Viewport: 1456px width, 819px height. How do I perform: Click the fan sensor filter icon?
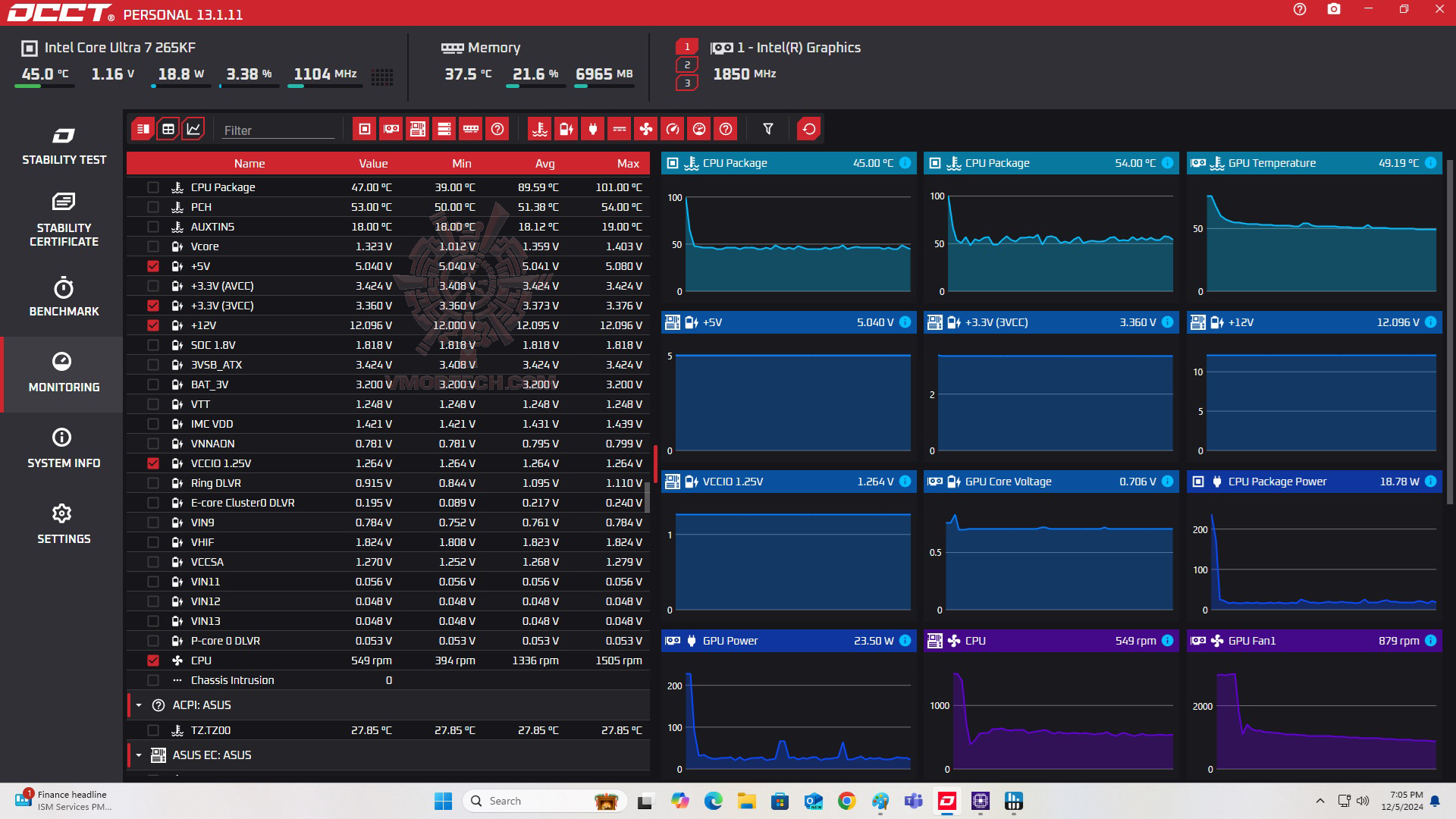(646, 129)
